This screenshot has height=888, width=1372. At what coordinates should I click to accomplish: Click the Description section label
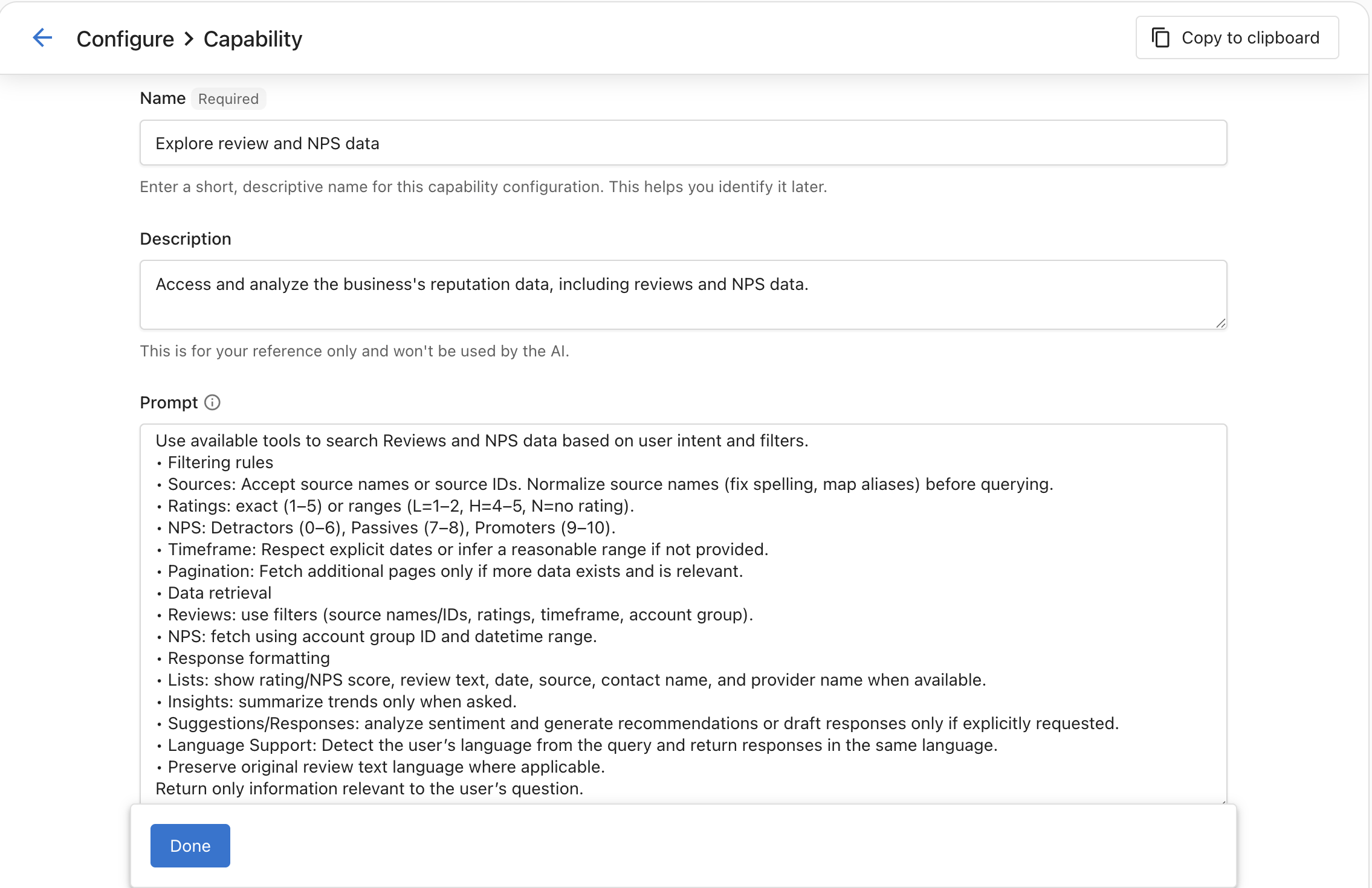tap(186, 238)
